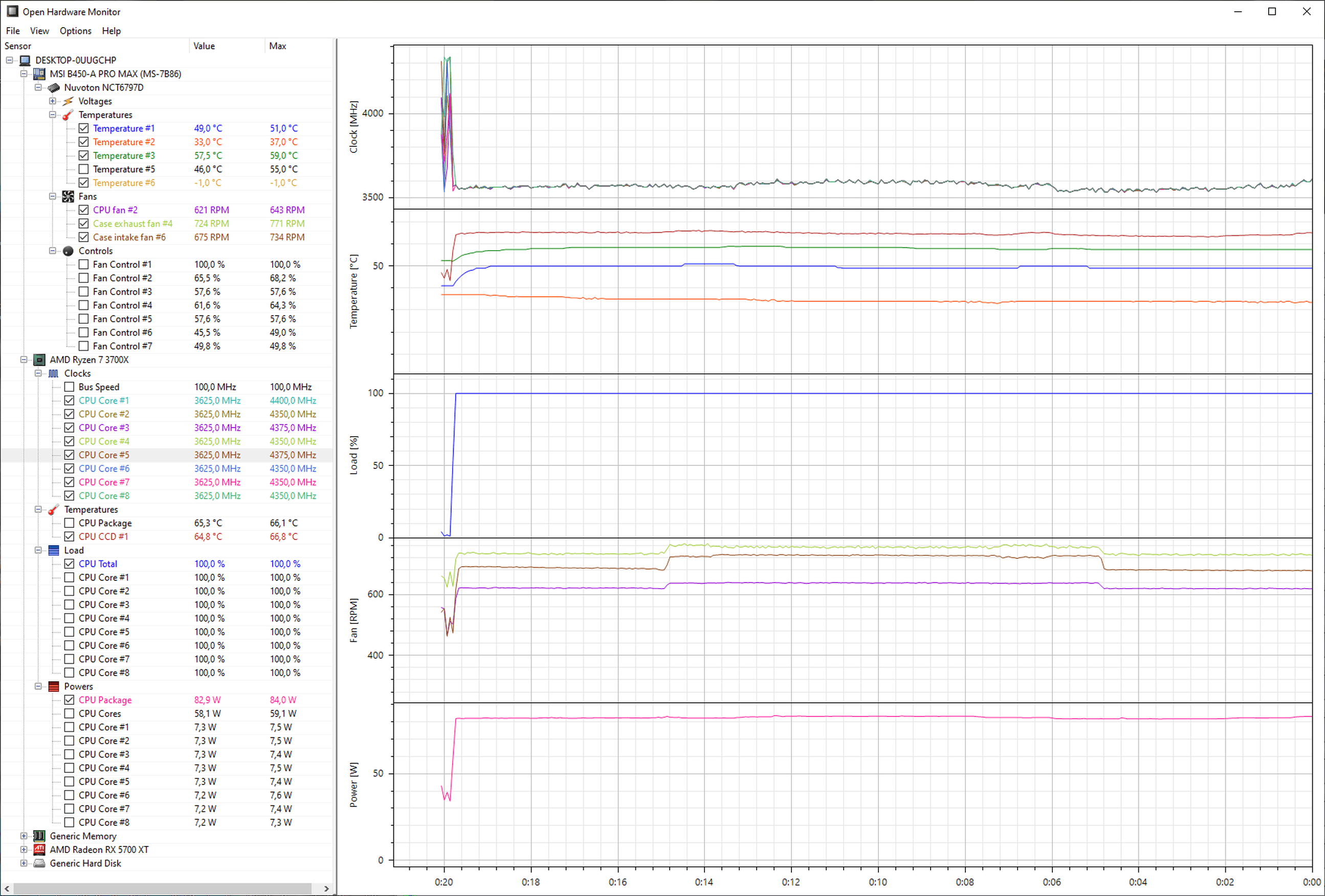
Task: Click the AMD Ryzen 7 3700X processor icon
Action: [x=39, y=360]
